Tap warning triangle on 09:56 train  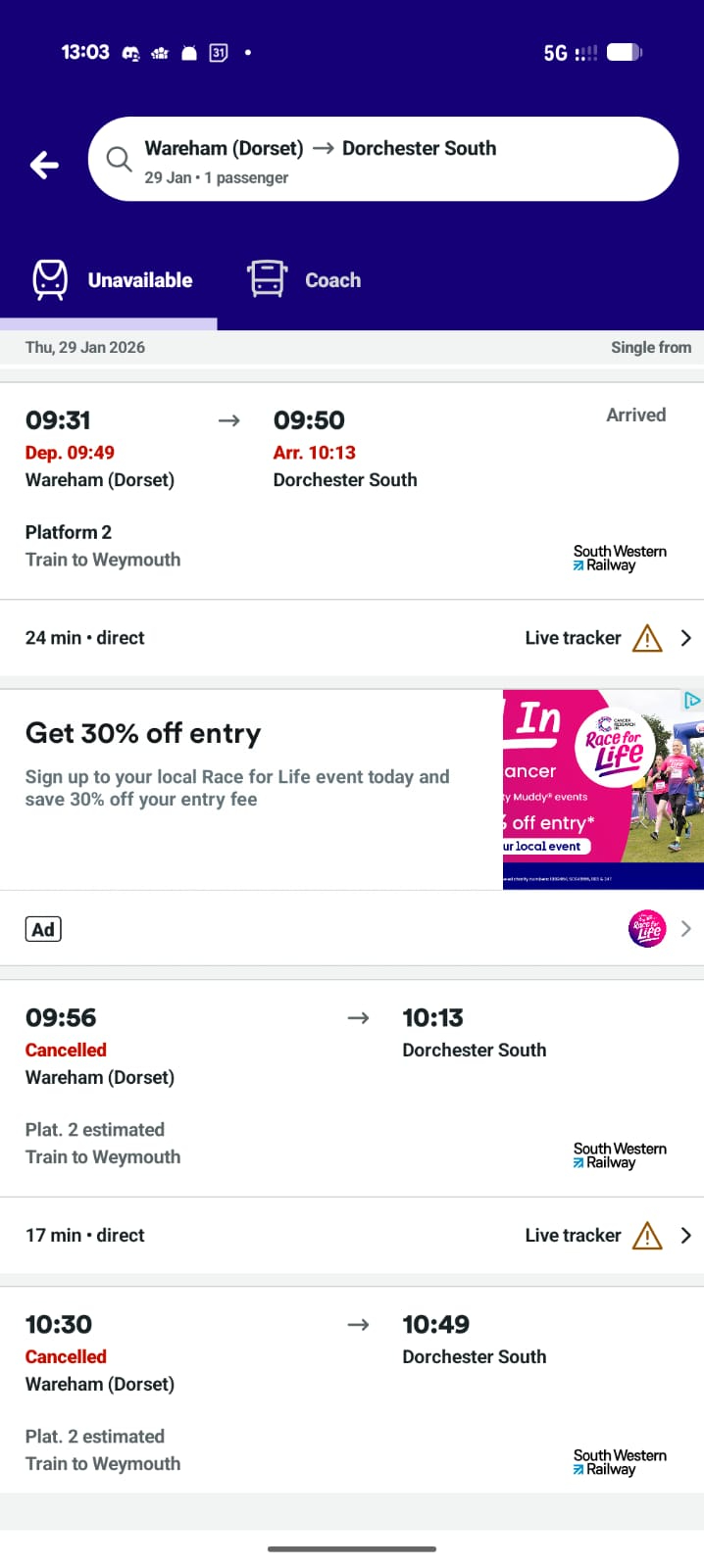coord(647,1236)
